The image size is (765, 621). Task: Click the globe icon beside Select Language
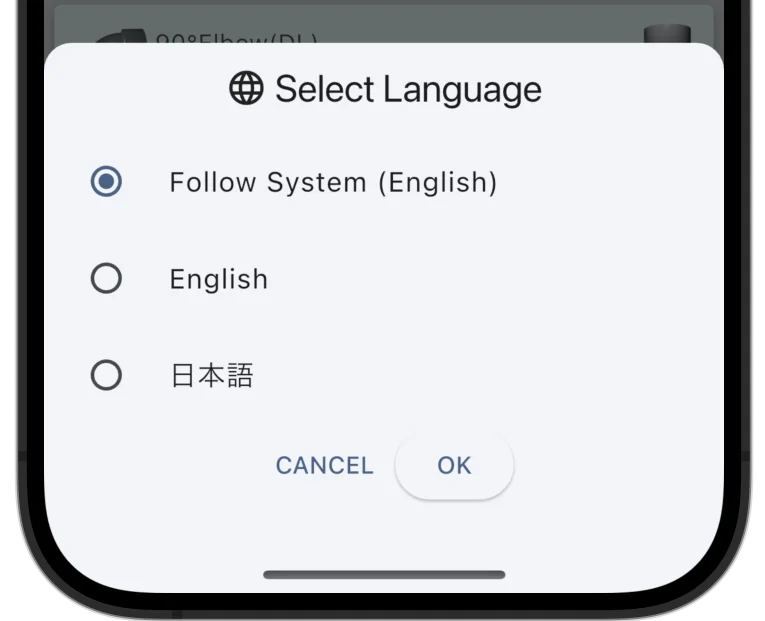coord(246,88)
